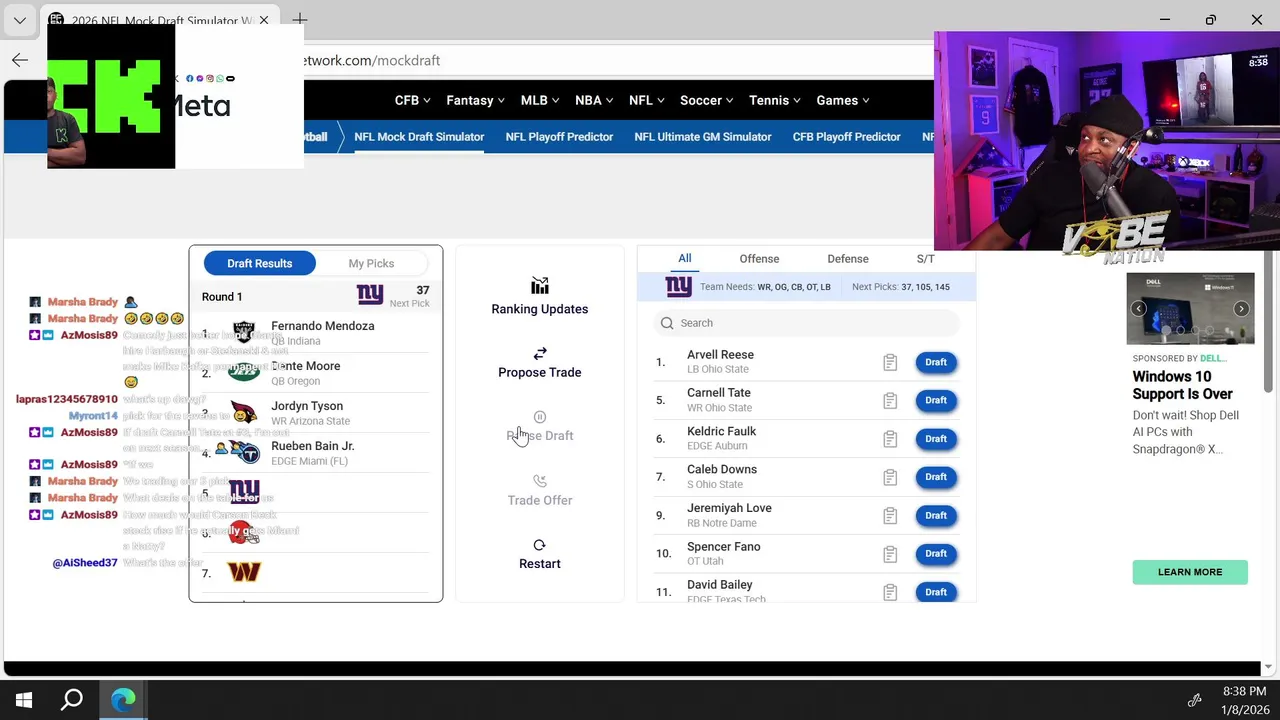This screenshot has height=720, width=1280.
Task: Open scouting report icon for Jeremiyah Love
Action: [x=890, y=516]
